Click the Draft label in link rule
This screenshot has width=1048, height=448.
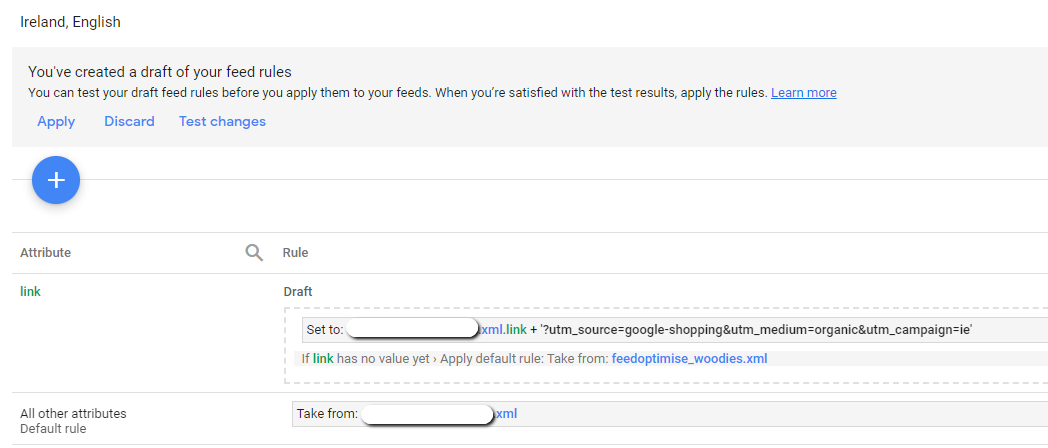(x=298, y=292)
